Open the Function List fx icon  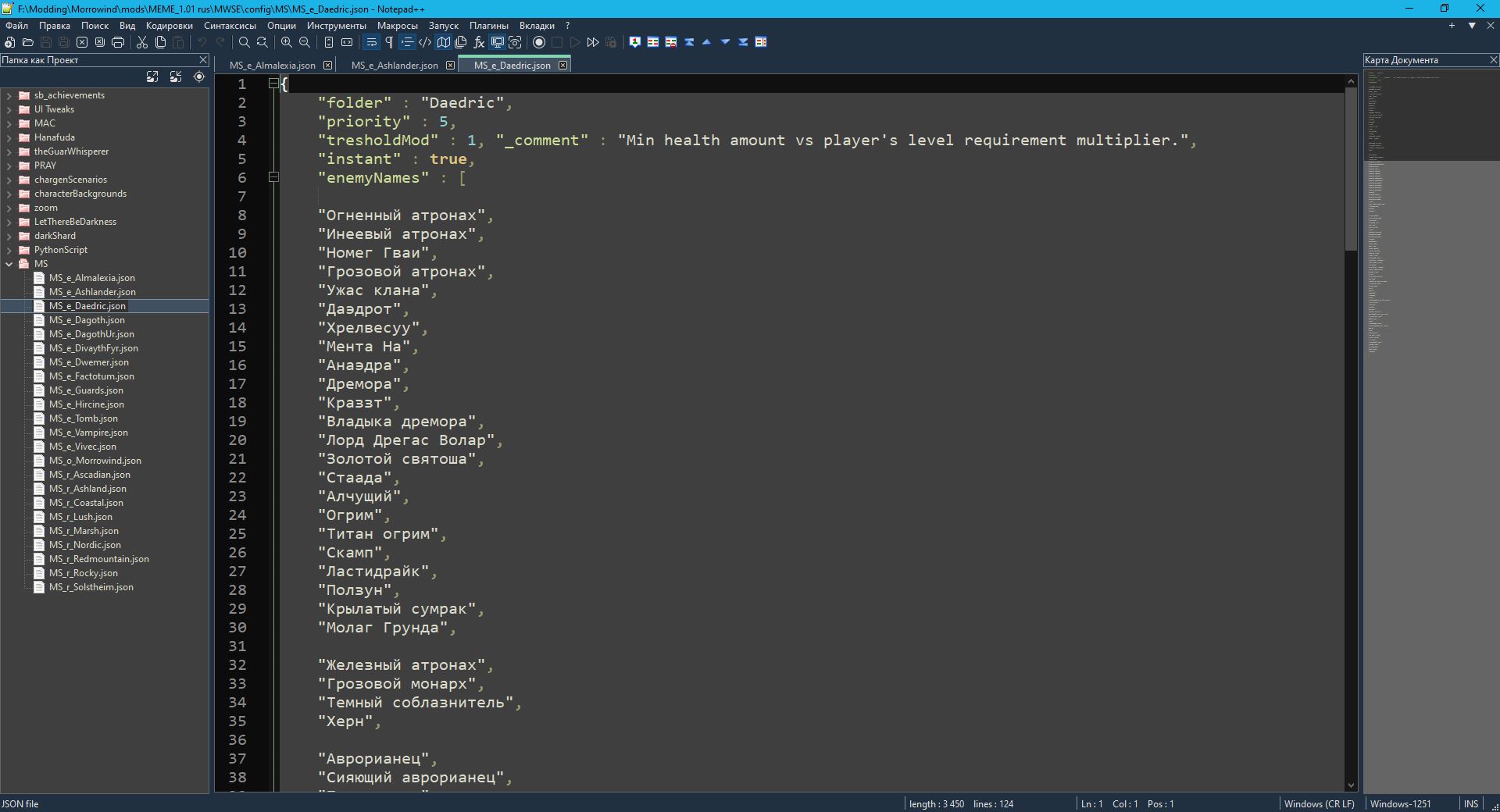(x=479, y=42)
